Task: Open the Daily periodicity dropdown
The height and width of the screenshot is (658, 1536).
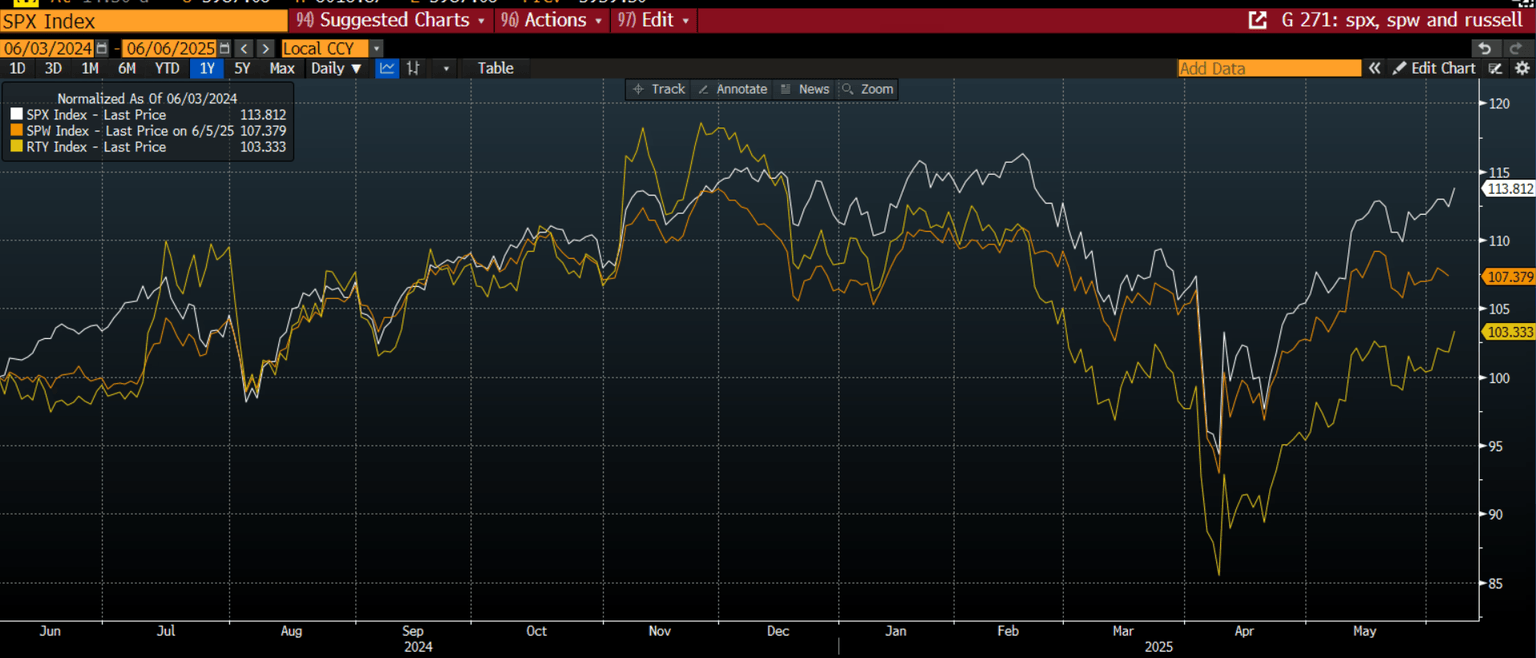Action: click(336, 68)
